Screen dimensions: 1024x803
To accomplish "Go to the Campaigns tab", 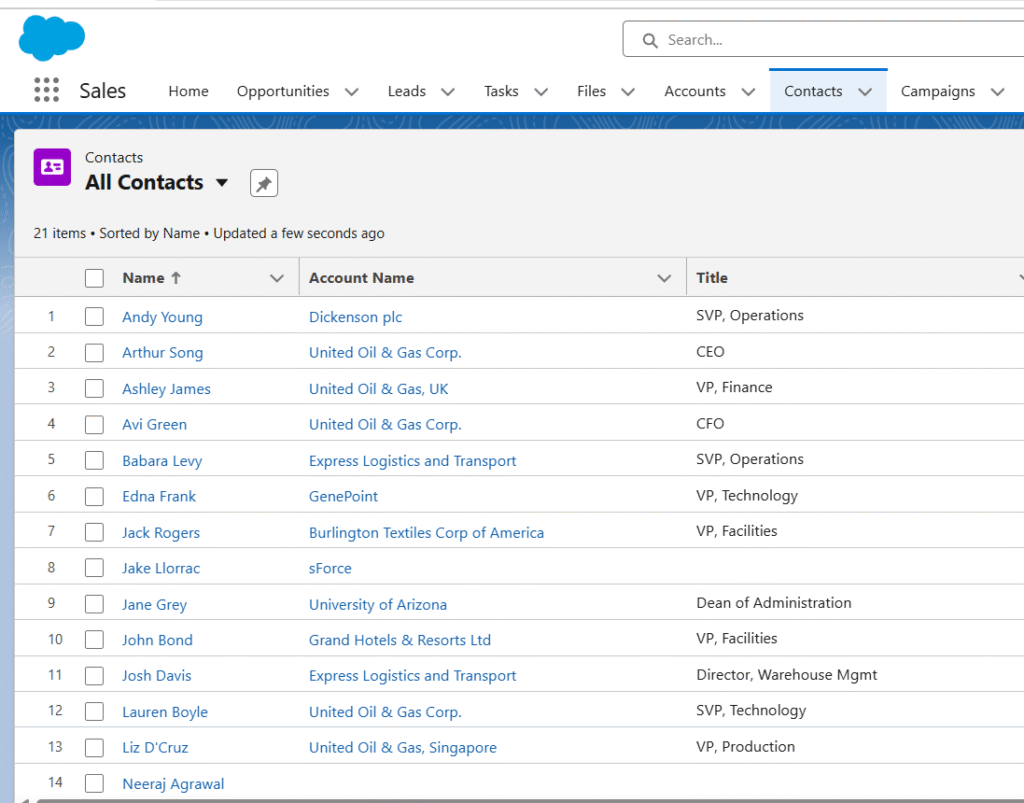I will 938,91.
